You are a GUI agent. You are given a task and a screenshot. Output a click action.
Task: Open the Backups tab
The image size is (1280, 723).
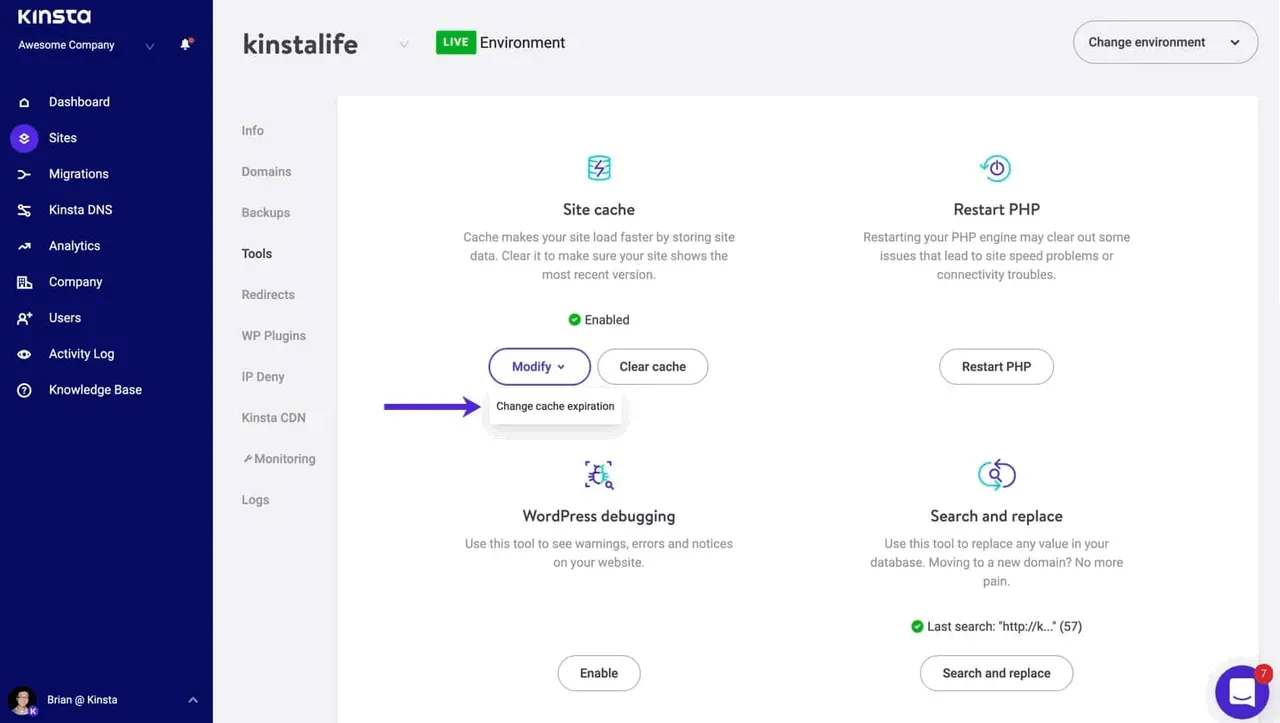tap(266, 213)
